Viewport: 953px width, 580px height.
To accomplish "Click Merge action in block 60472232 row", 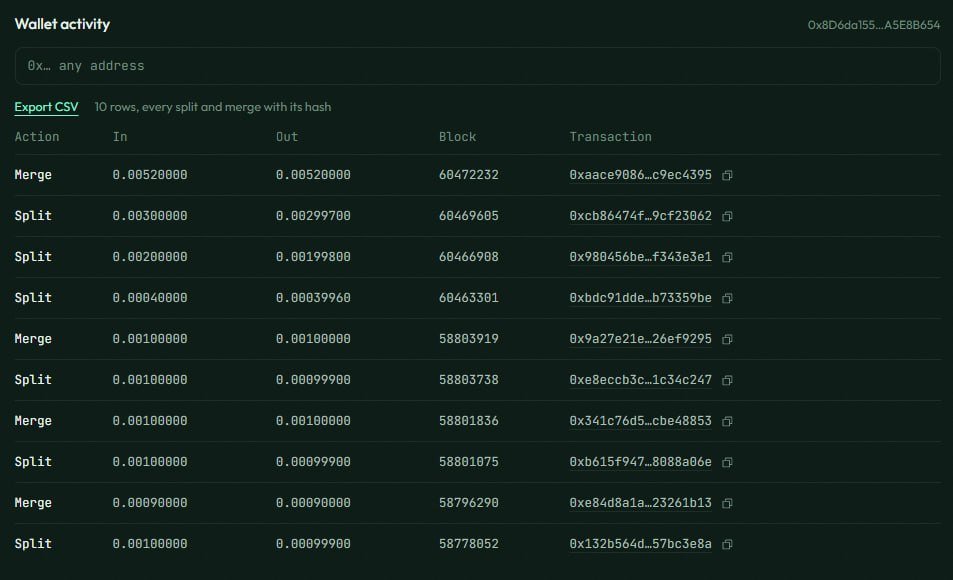I will [33, 175].
